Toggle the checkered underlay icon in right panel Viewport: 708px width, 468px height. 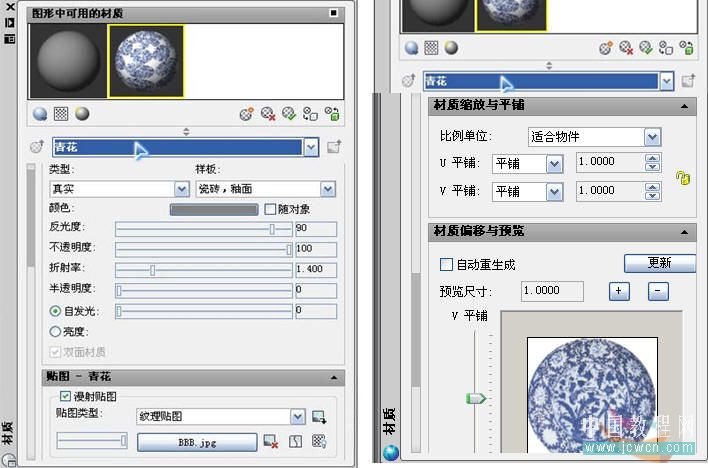(431, 48)
